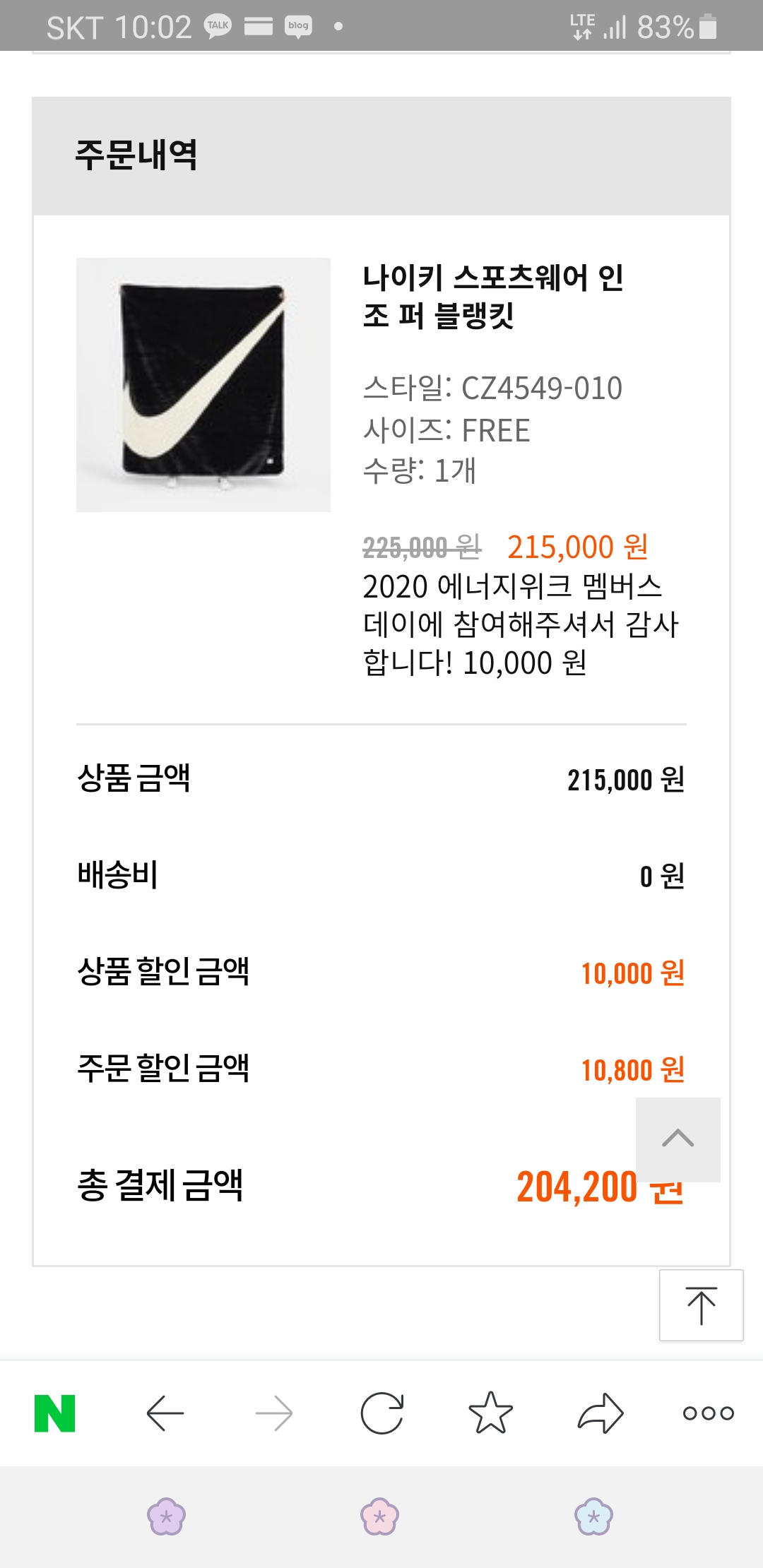The image size is (763, 1568).
Task: Share the page using the share arrow
Action: point(601,1413)
